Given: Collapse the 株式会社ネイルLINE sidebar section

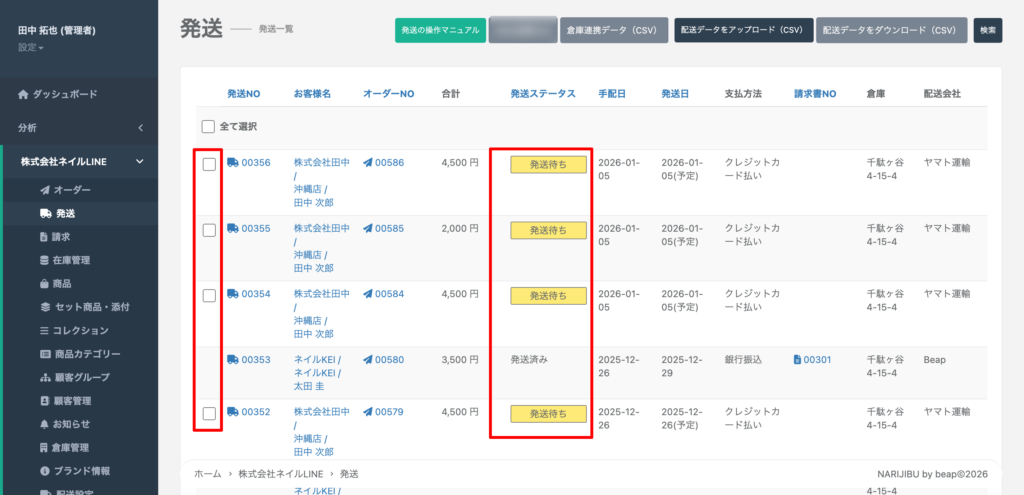Looking at the screenshot, I should point(140,162).
